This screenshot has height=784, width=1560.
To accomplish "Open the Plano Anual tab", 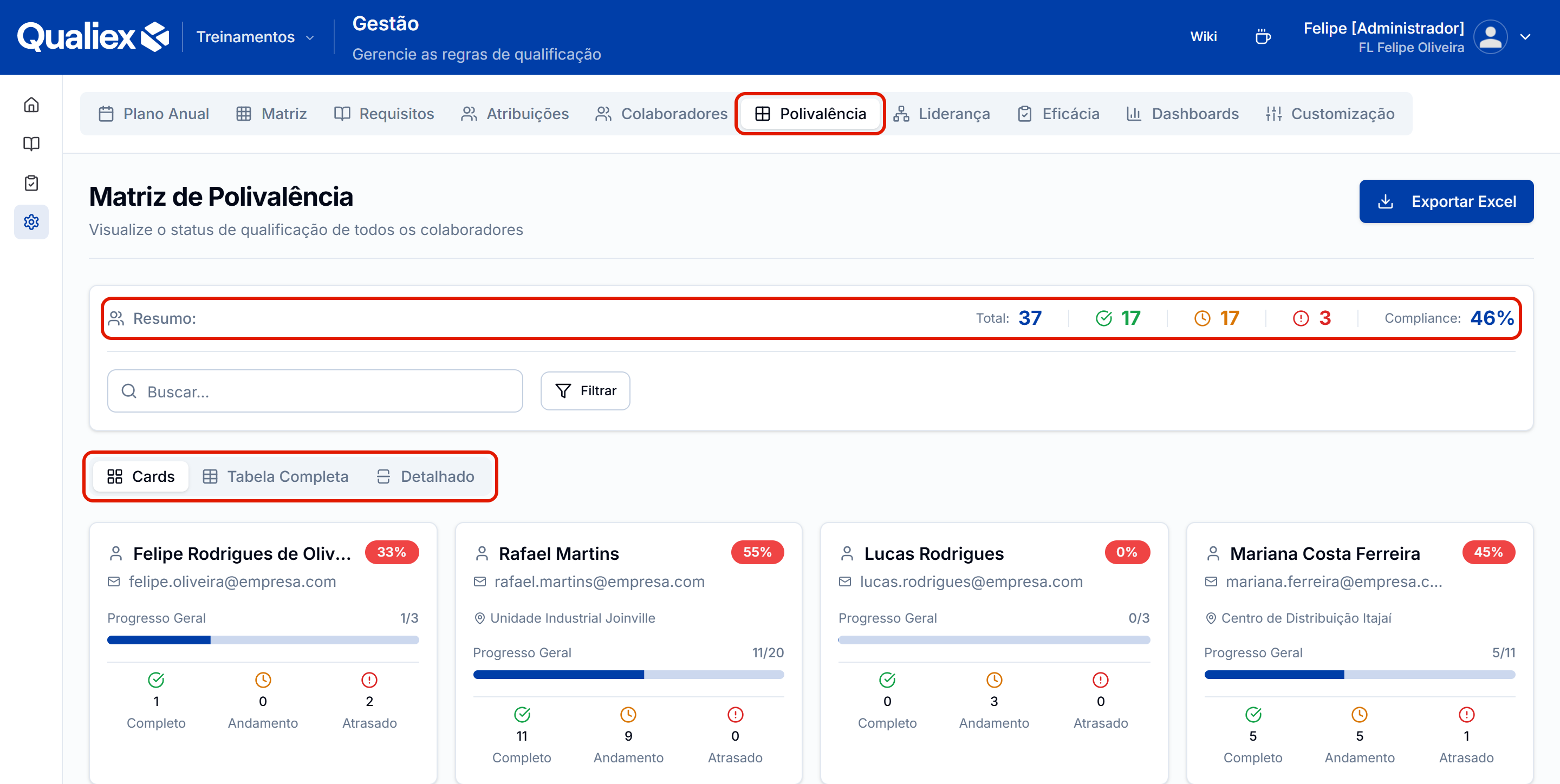I will tap(153, 114).
